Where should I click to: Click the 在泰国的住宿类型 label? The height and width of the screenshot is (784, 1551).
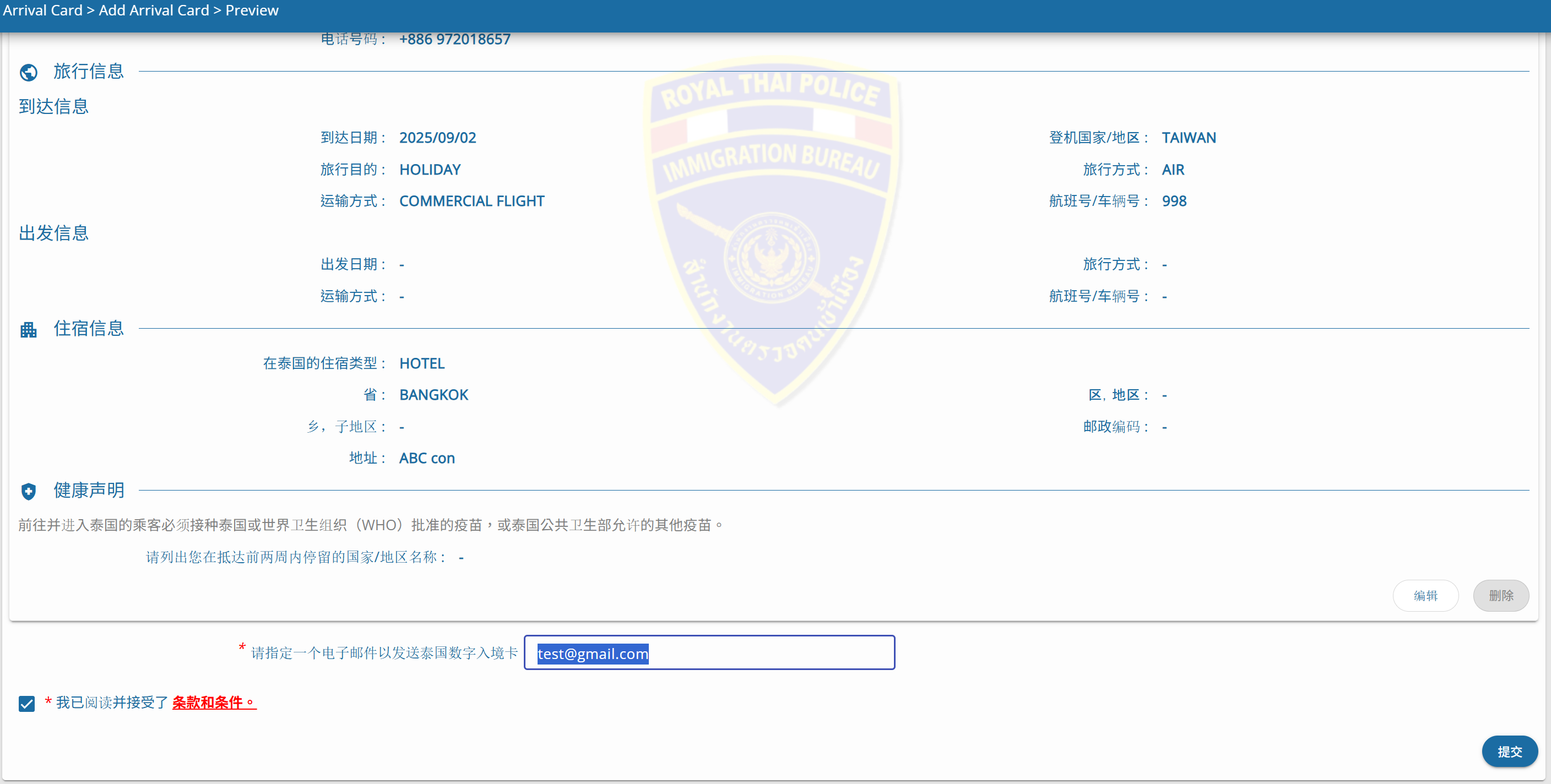pos(324,363)
